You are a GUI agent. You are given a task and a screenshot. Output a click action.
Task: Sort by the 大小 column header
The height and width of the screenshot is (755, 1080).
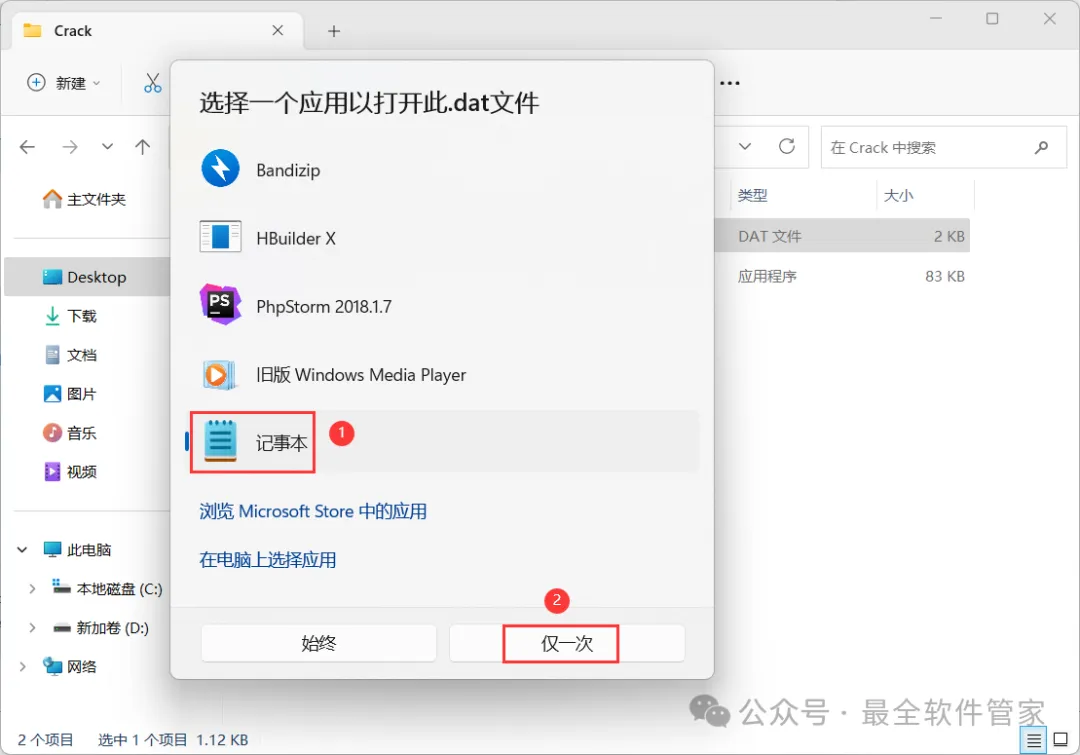pyautogui.click(x=925, y=196)
